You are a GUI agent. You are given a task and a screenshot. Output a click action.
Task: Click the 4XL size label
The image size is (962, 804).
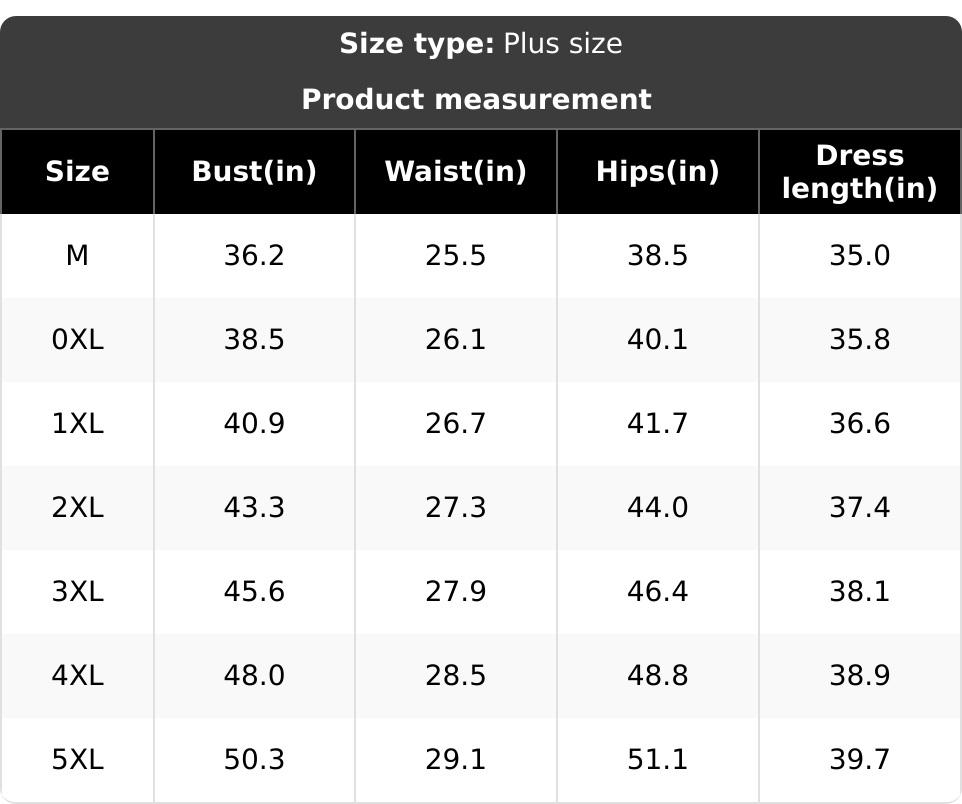[x=77, y=676]
